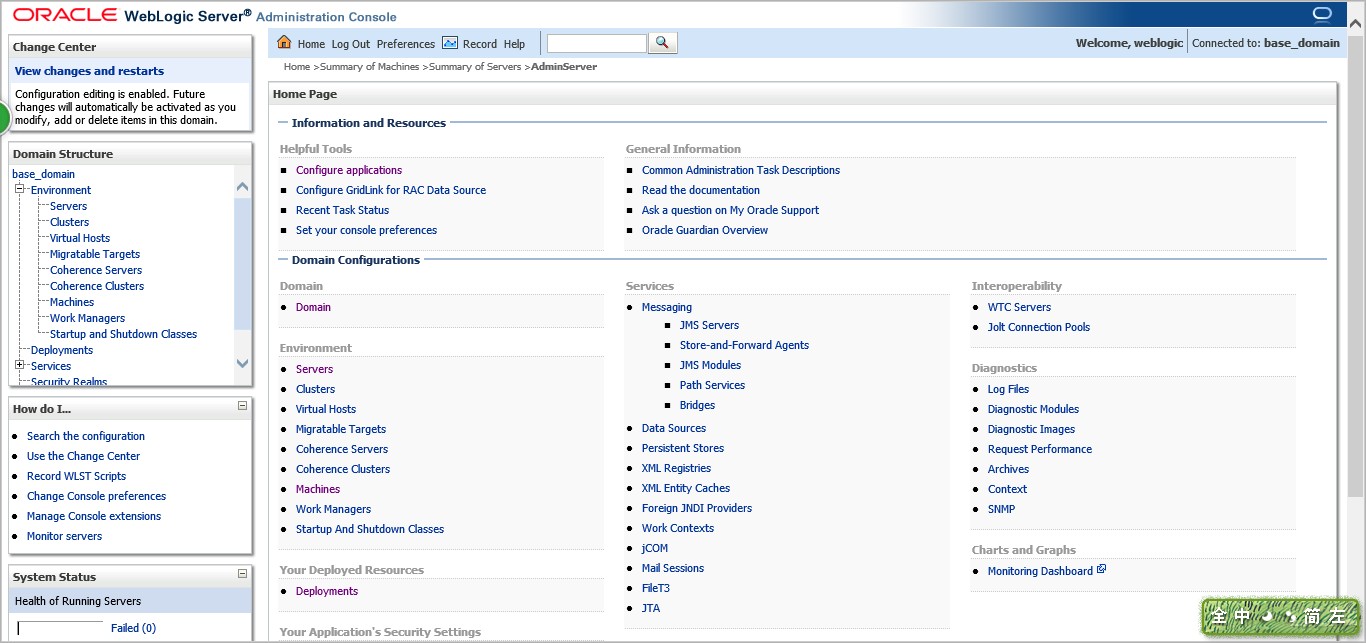Screen dimensions: 1366x643
Task: Open Servers link under Environment section
Action: tap(314, 369)
